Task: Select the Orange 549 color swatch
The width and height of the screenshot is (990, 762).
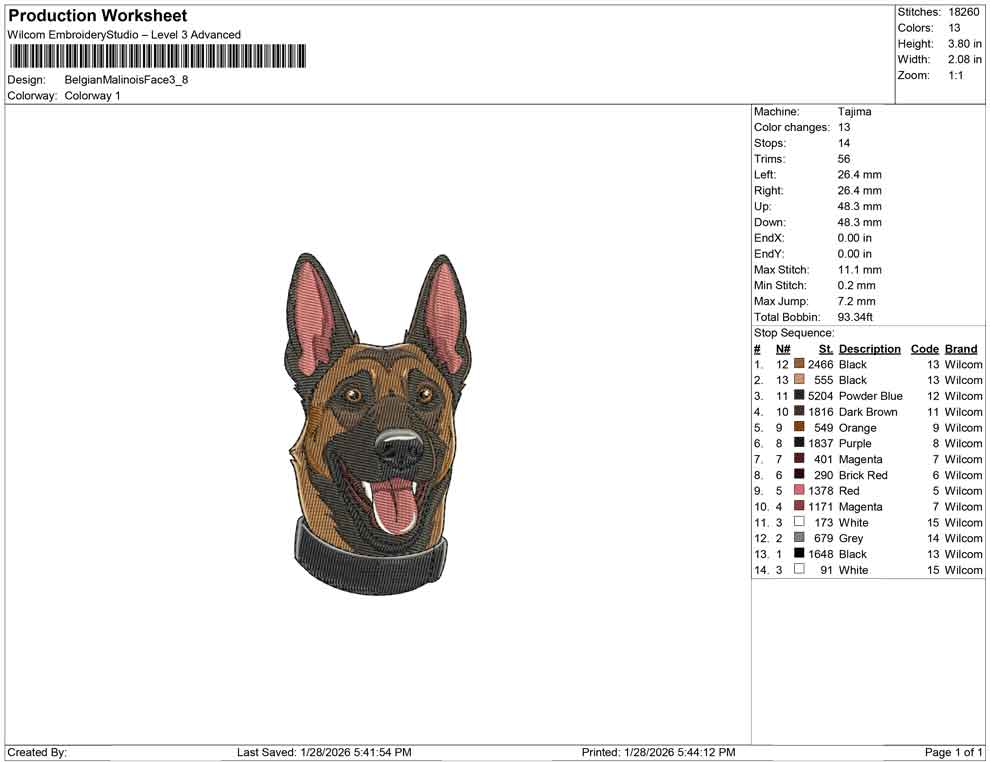Action: pos(799,427)
